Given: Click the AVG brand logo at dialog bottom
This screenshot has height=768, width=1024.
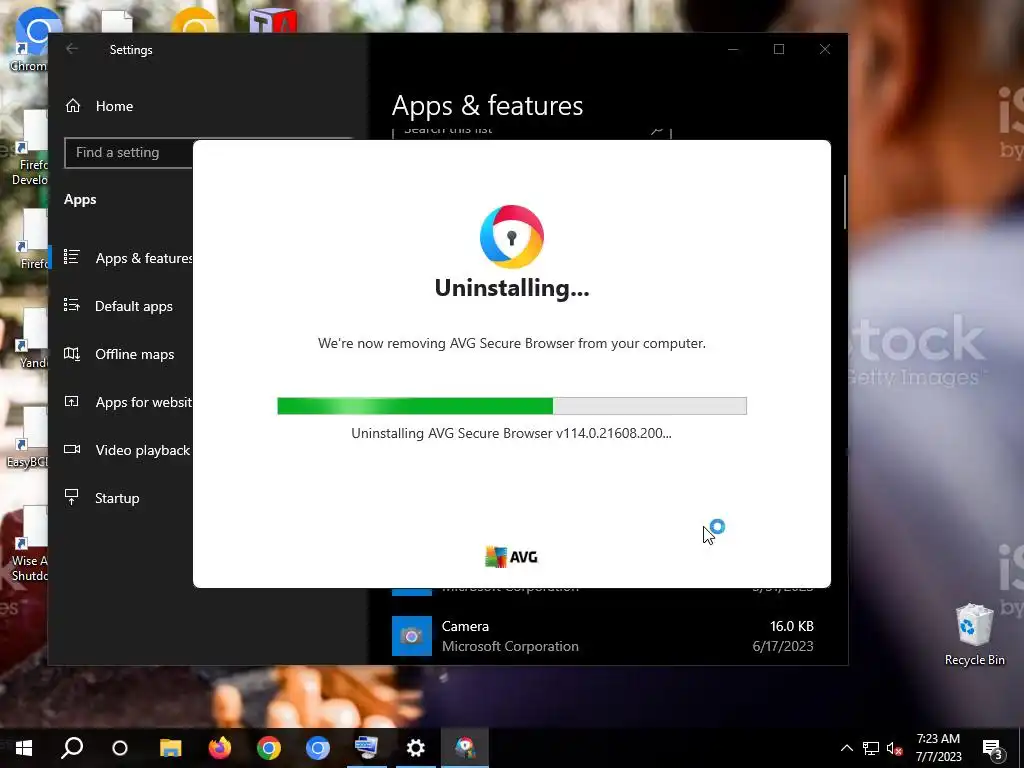Looking at the screenshot, I should pyautogui.click(x=511, y=556).
